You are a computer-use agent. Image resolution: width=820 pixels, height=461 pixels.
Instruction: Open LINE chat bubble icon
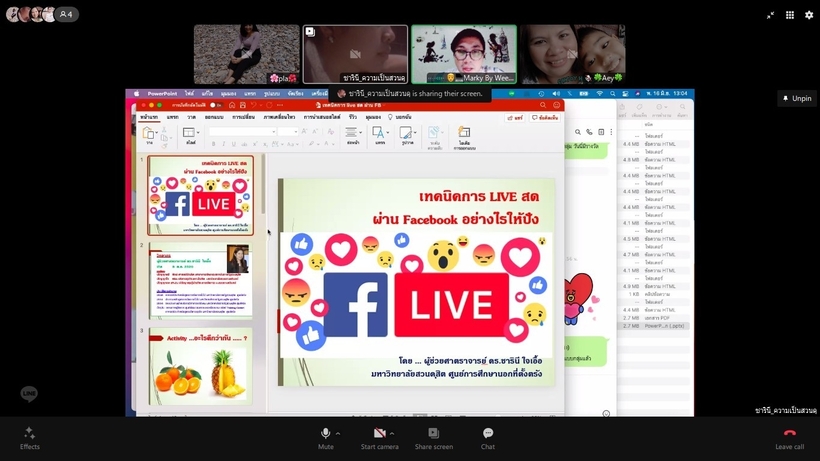(x=29, y=394)
